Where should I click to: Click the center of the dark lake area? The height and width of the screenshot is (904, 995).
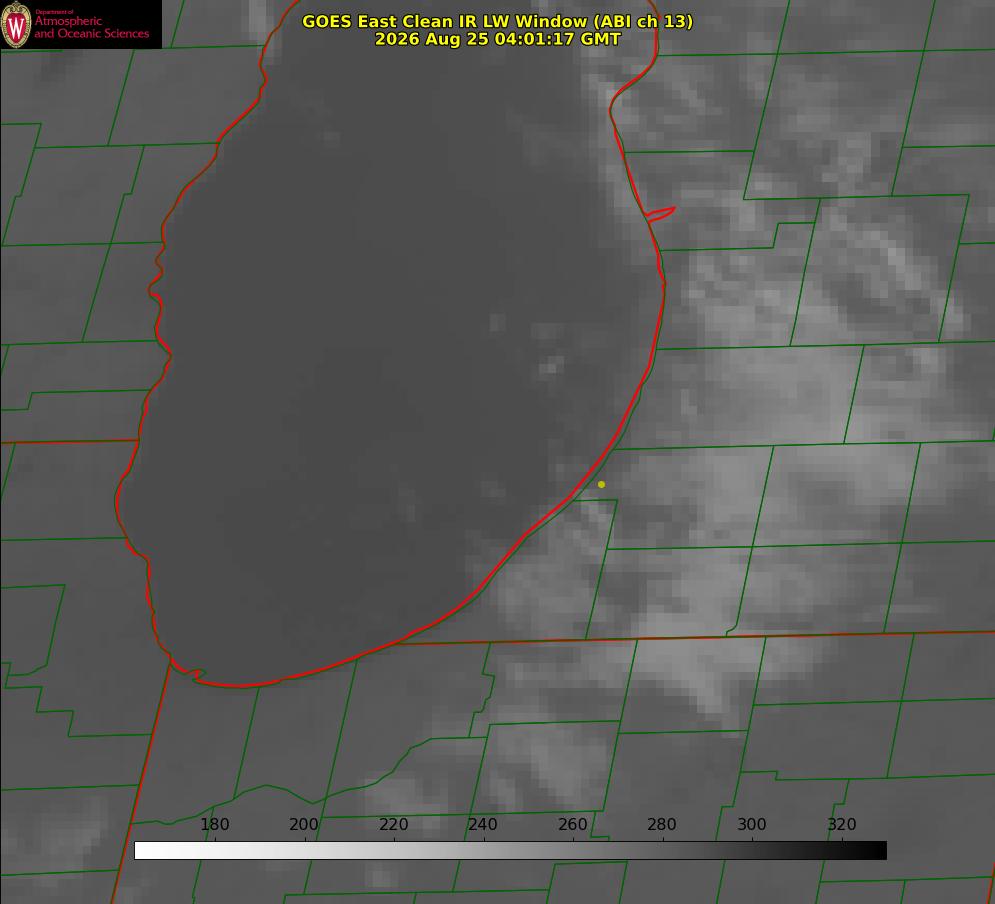point(393,355)
